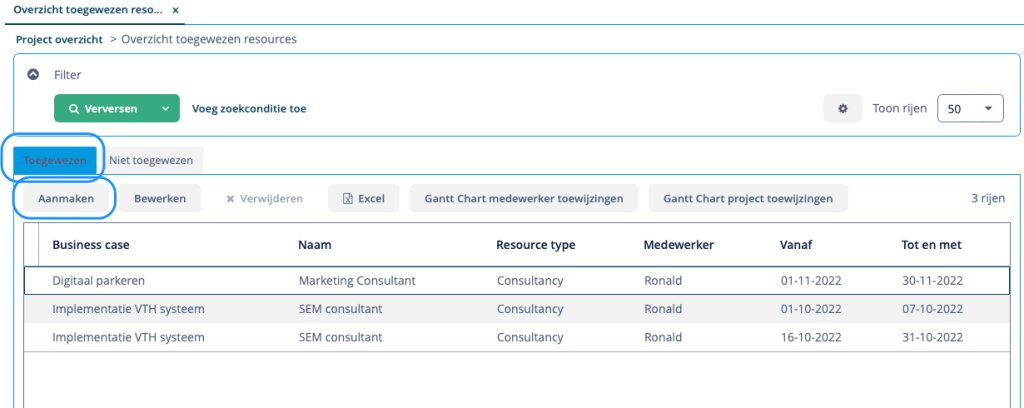Go to Project overzicht breadcrumb

click(59, 39)
